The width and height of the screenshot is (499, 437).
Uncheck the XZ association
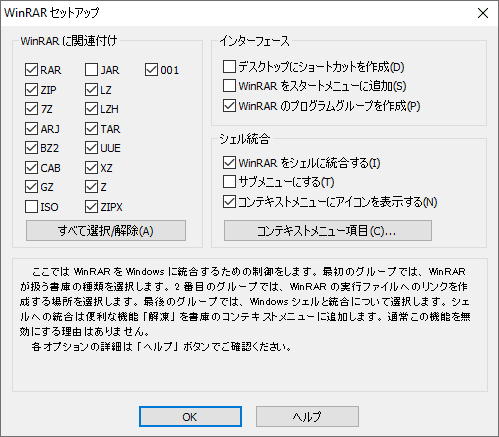coord(91,168)
